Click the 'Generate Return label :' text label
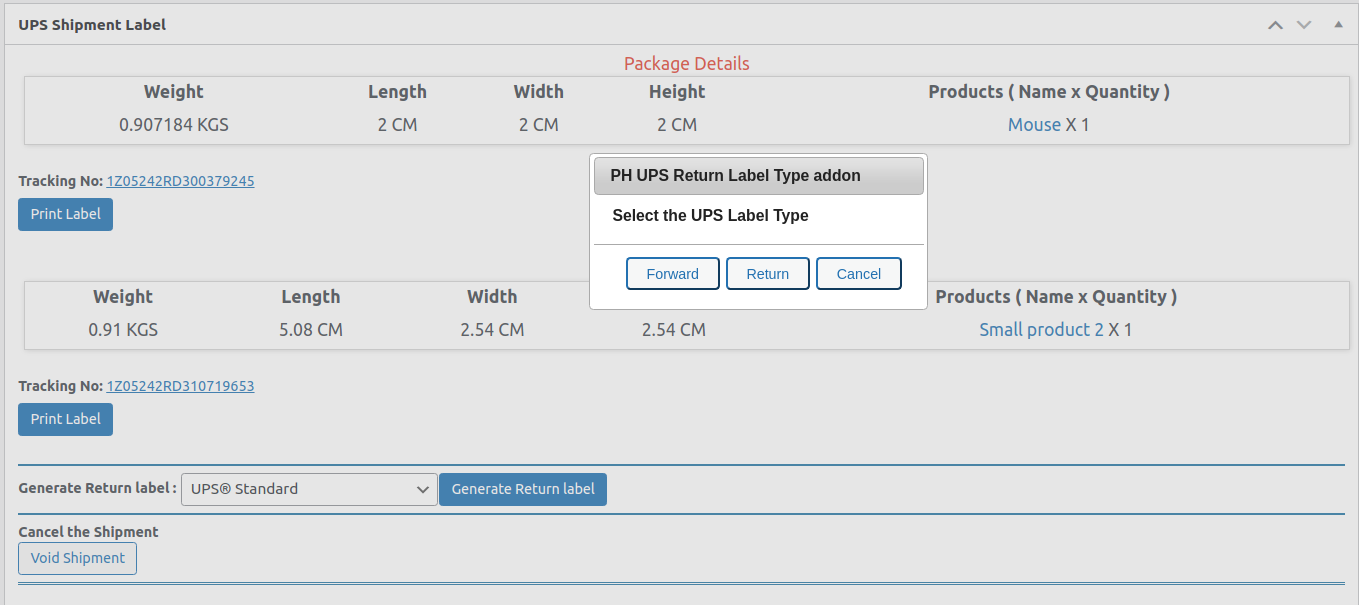This screenshot has width=1359, height=605. 97,489
